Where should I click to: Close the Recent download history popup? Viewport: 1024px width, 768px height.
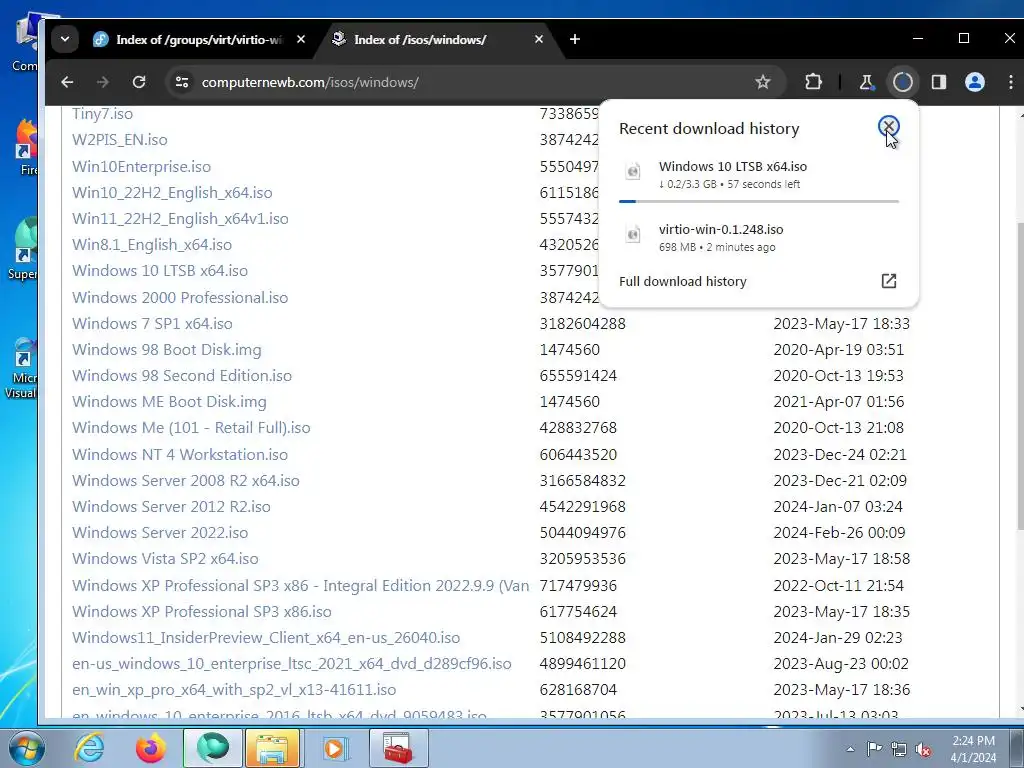tap(888, 126)
